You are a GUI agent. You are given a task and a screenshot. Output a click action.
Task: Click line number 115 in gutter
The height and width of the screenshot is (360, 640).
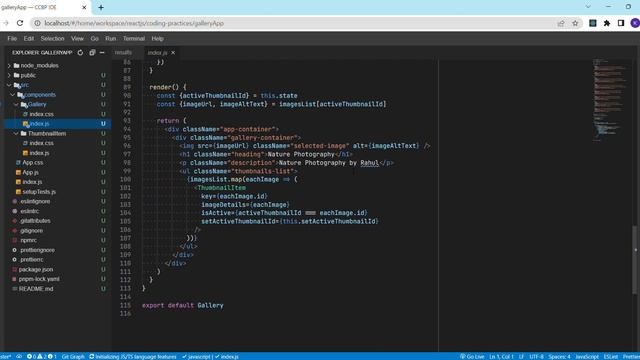pos(125,305)
